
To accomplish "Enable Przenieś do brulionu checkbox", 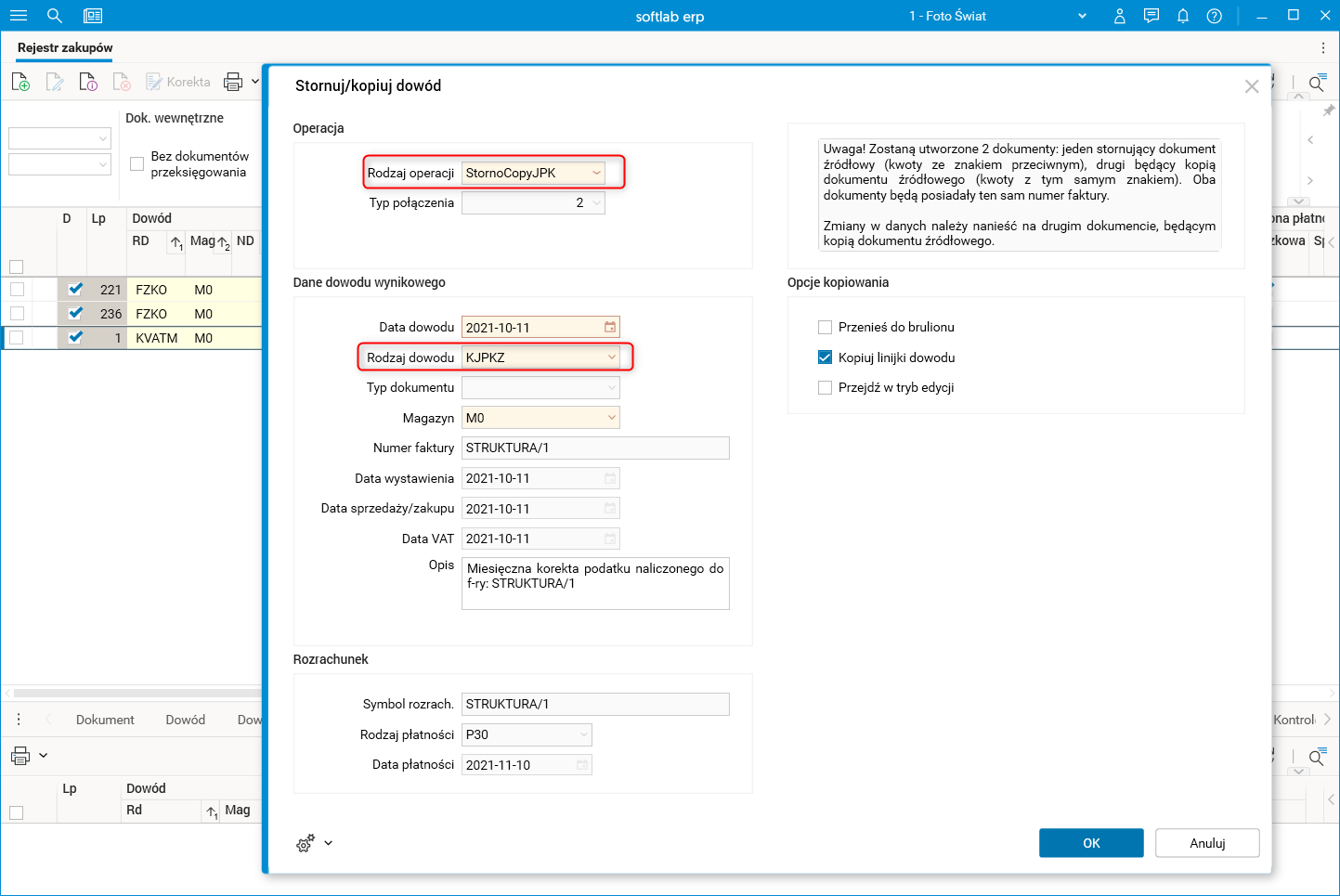I will point(825,327).
